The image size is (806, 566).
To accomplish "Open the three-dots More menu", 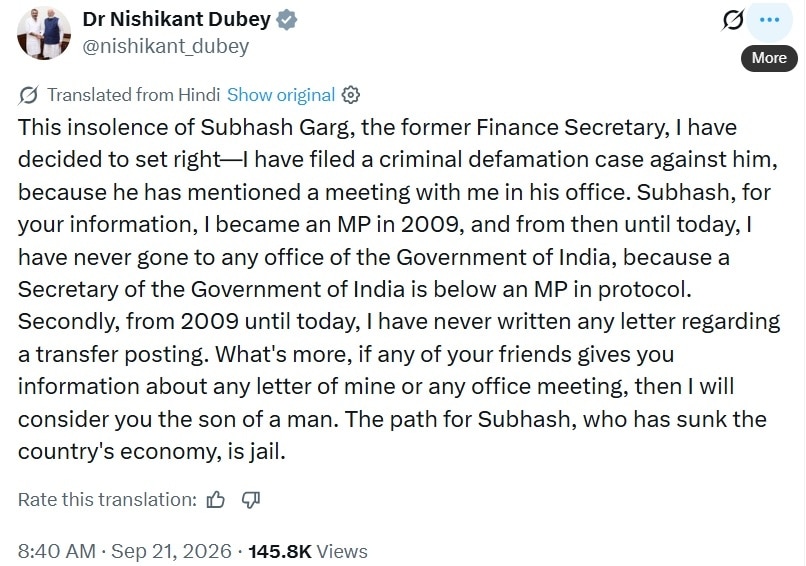I will [769, 20].
